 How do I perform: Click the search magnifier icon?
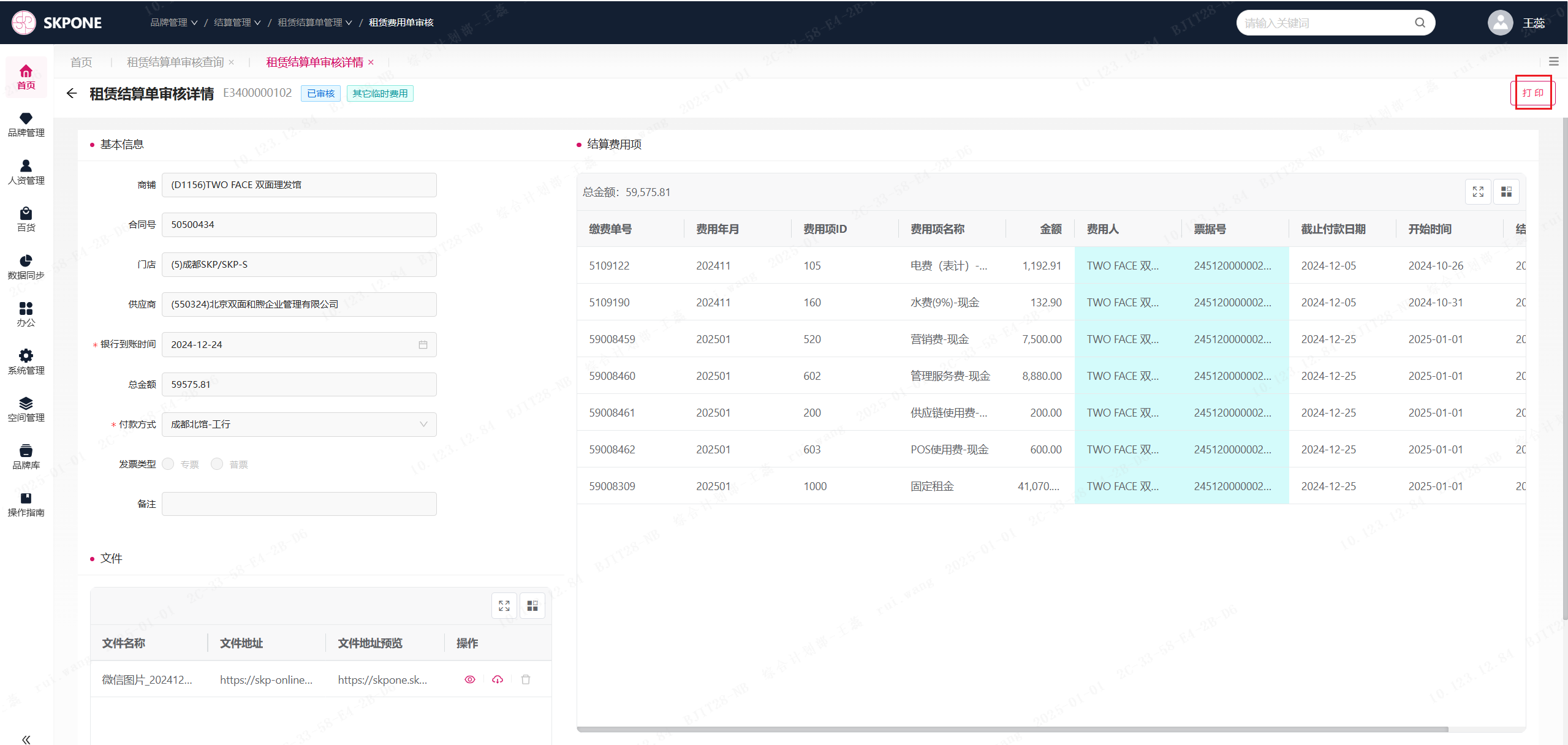point(1420,23)
